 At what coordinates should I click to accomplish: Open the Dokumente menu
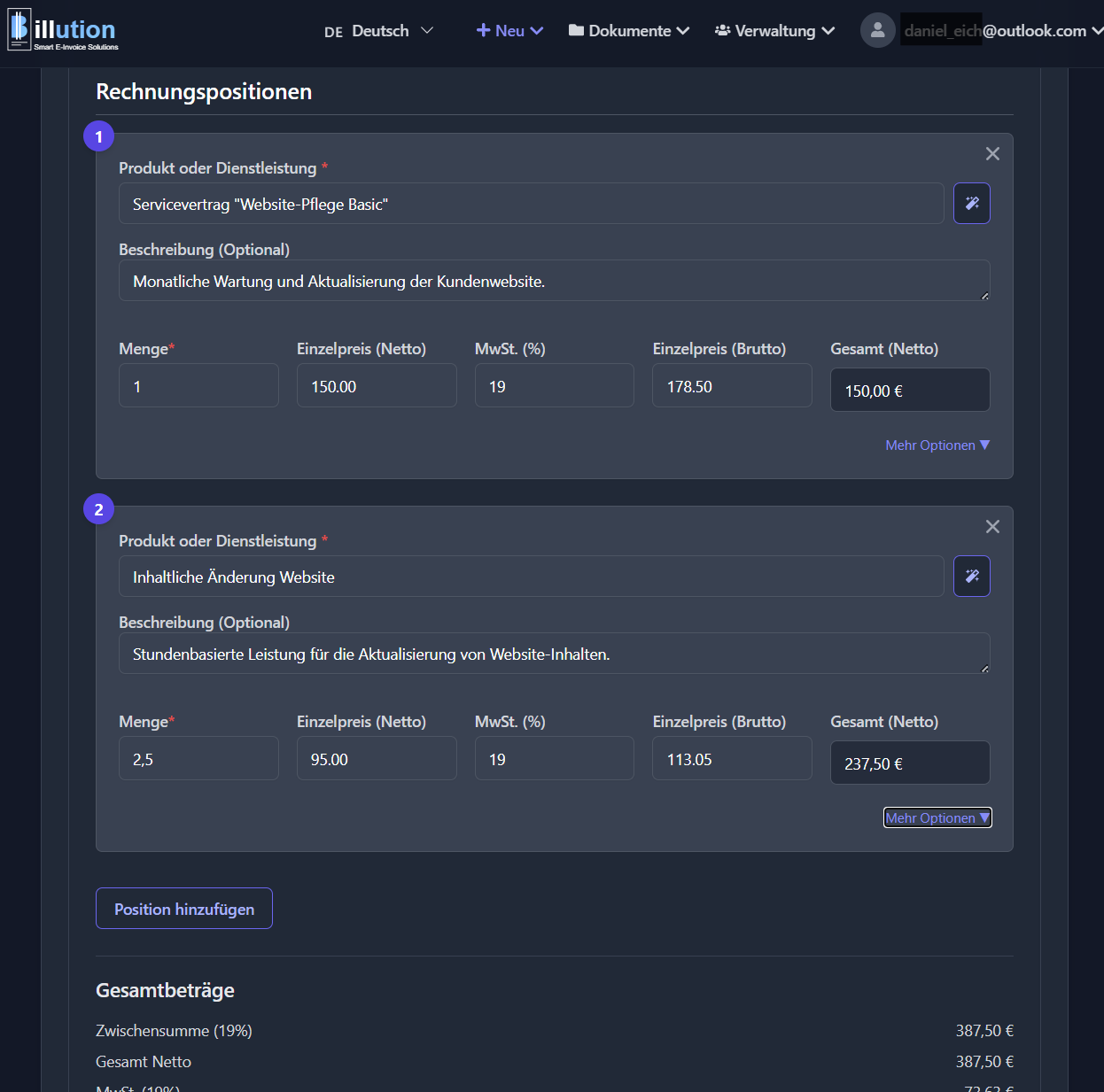coord(629,31)
